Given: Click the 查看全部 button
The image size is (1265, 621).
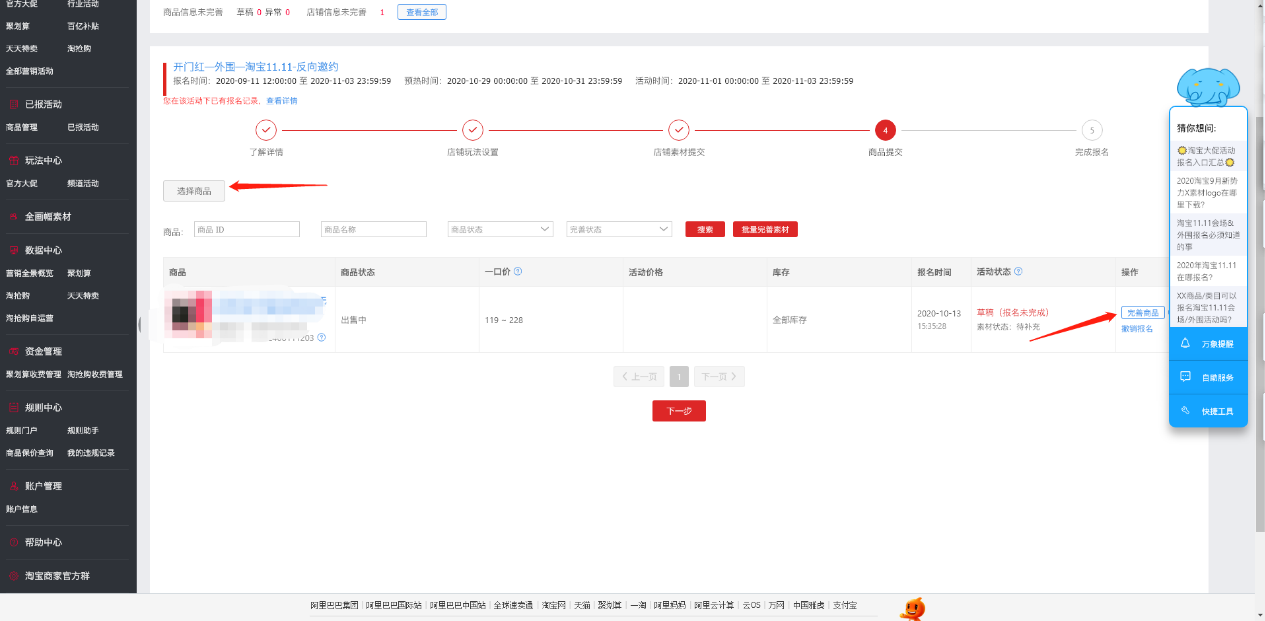Looking at the screenshot, I should click(422, 12).
